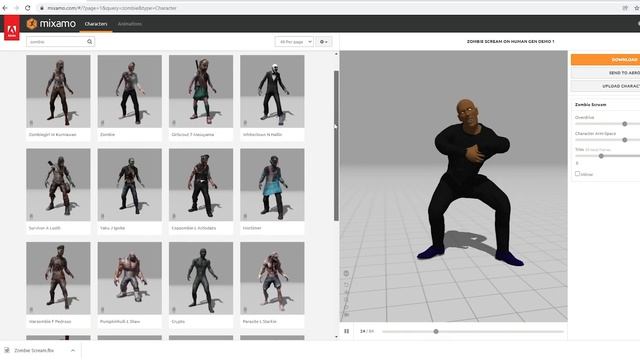The image size is (640, 360).
Task: Click the scroll-down arrow of character list
Action: (336, 337)
